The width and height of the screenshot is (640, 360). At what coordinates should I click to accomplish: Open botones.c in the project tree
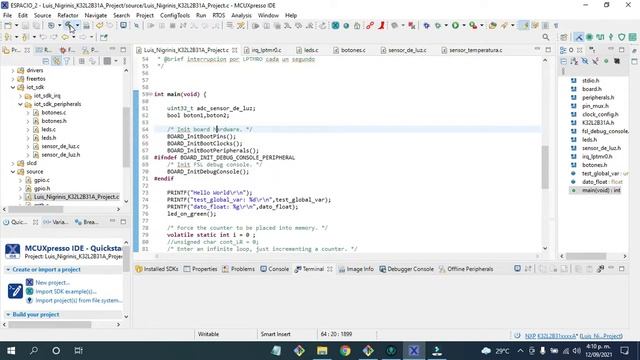[x=53, y=112]
